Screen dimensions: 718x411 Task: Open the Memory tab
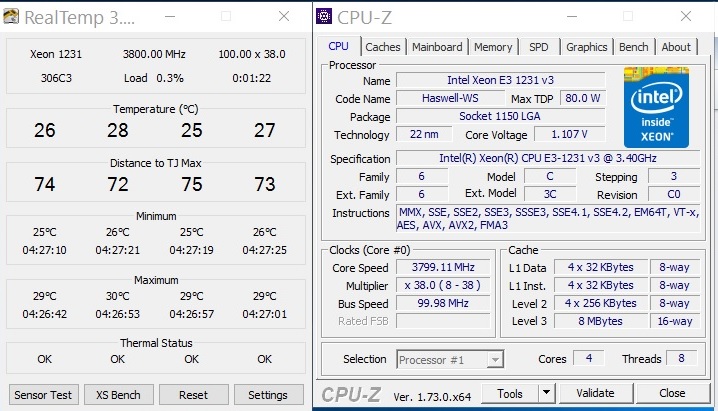pos(493,47)
